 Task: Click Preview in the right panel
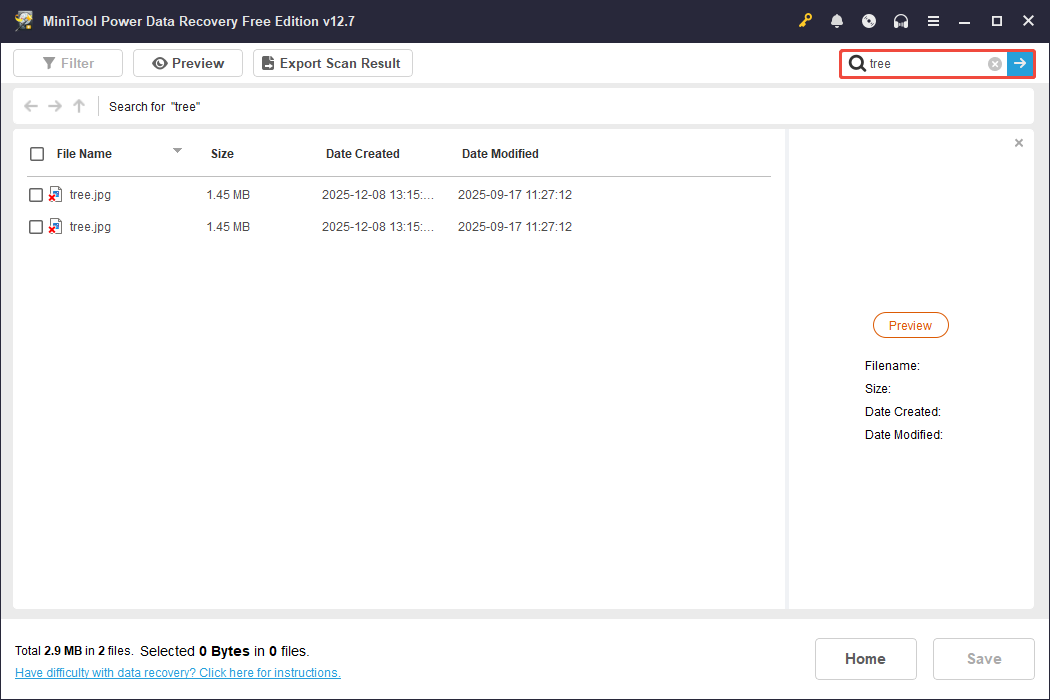910,324
